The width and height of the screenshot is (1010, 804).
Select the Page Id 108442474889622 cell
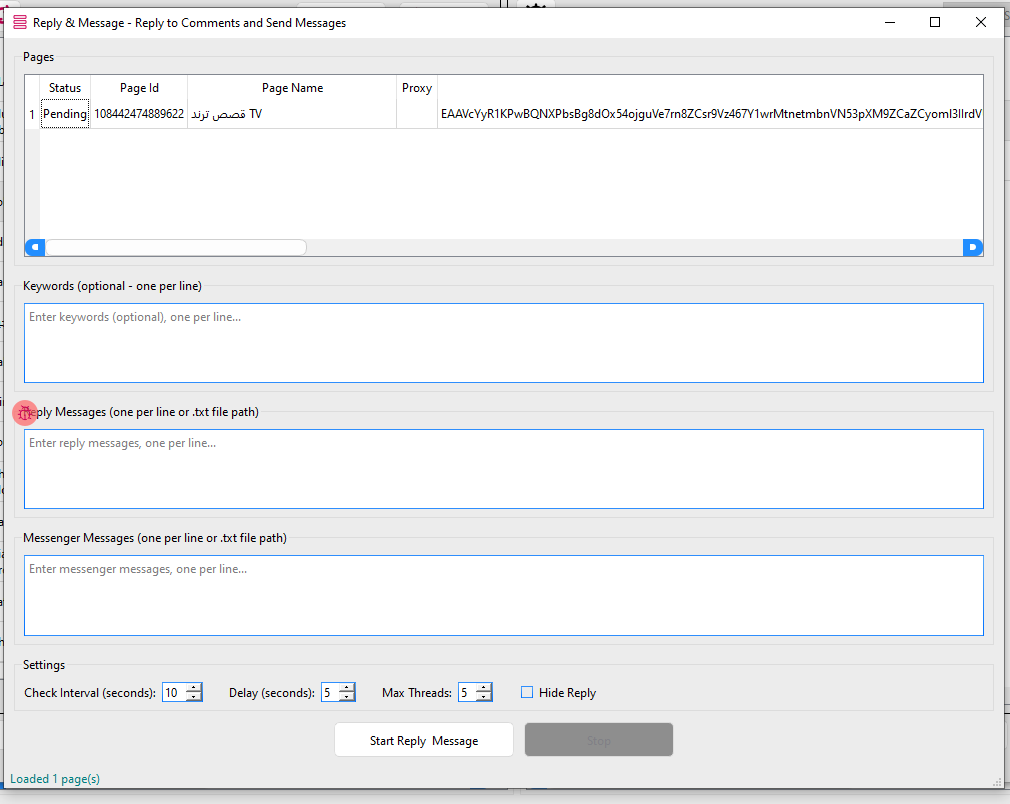138,113
